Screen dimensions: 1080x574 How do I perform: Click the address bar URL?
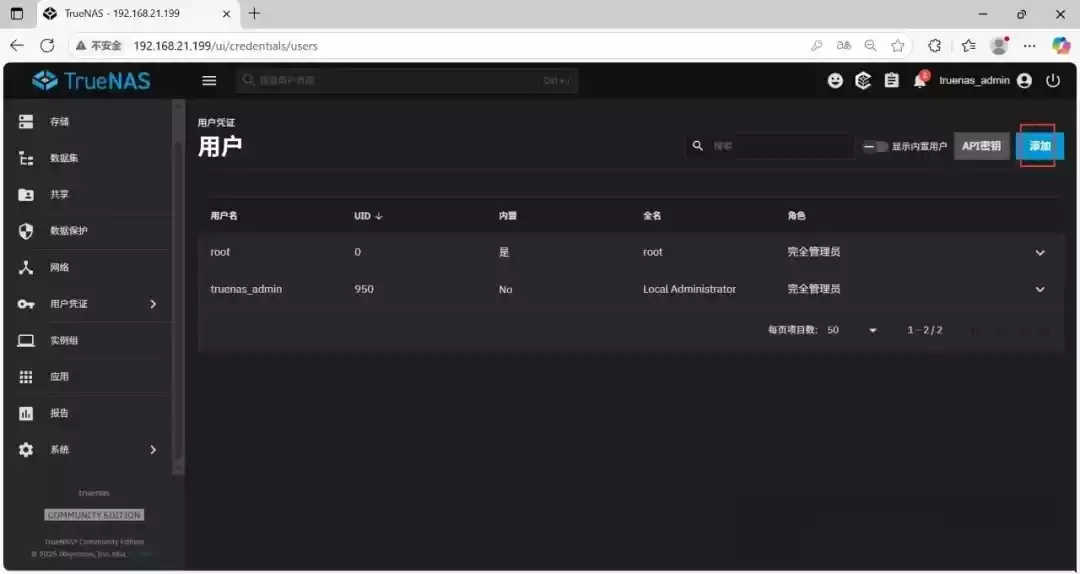(225, 46)
